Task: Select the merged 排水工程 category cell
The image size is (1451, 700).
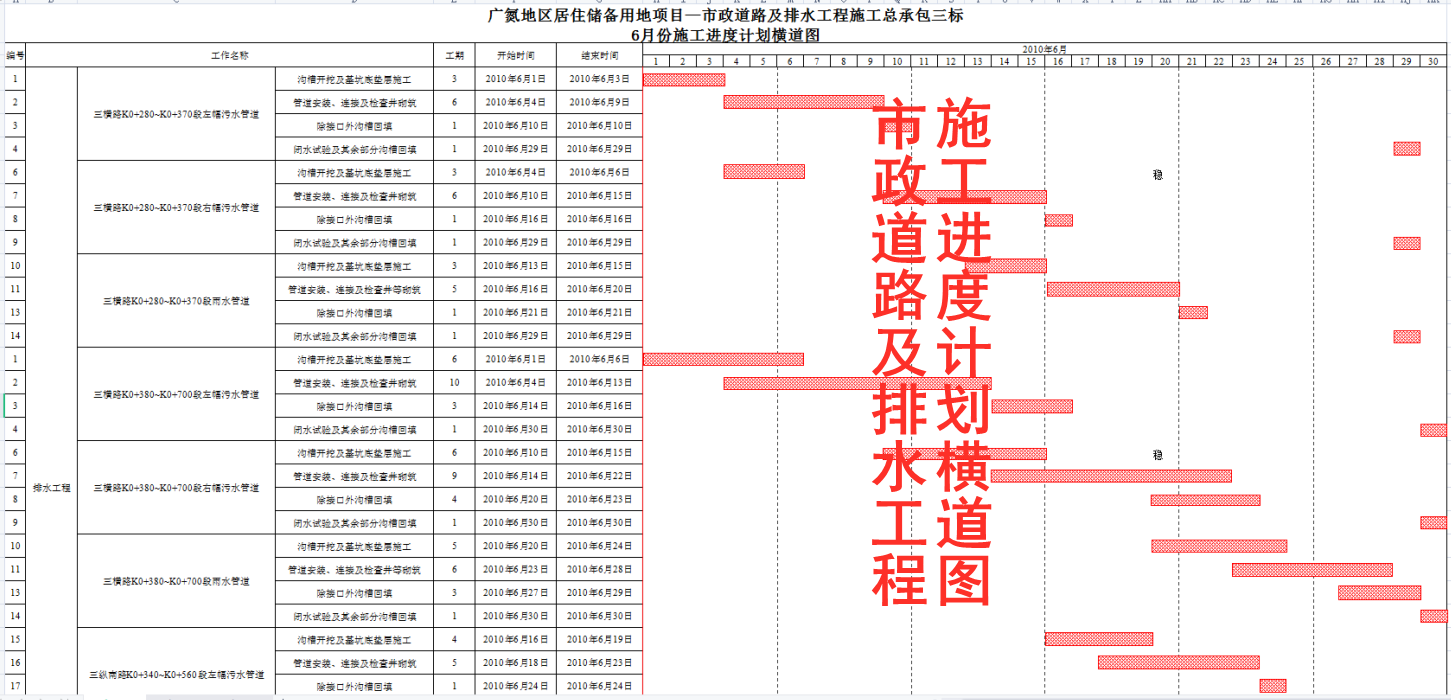Action: pyautogui.click(x=52, y=489)
